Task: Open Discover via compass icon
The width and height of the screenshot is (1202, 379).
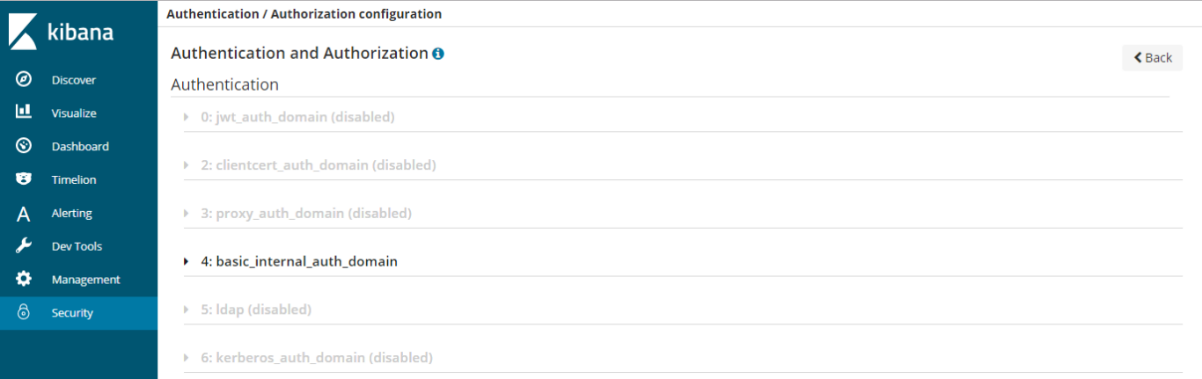Action: pyautogui.click(x=24, y=80)
